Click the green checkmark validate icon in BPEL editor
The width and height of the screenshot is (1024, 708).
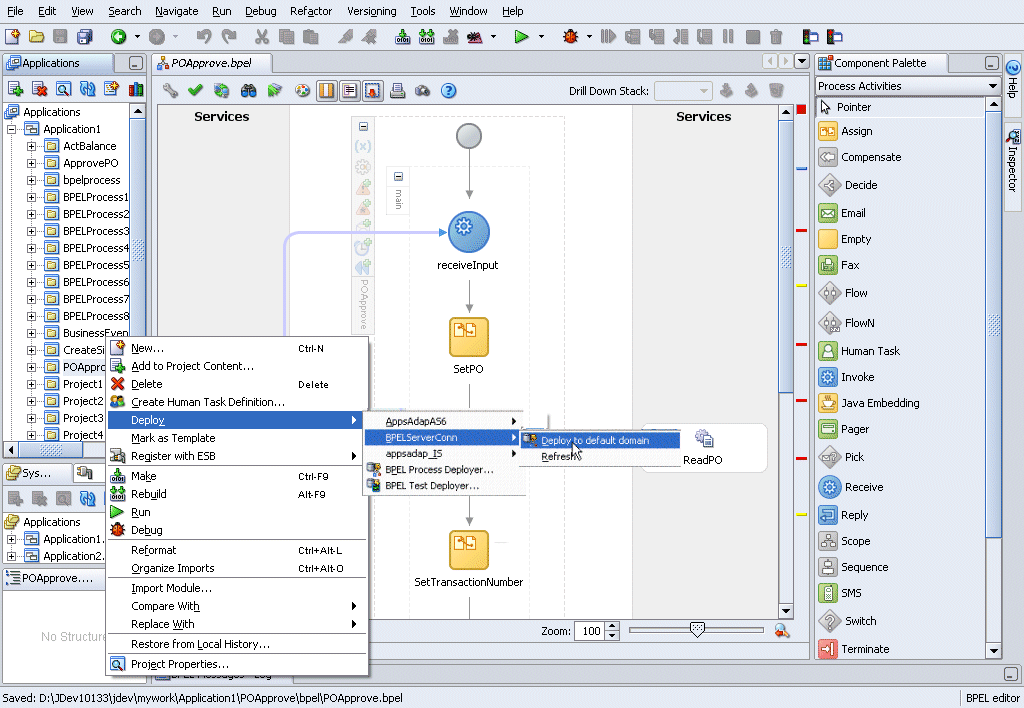[x=195, y=91]
